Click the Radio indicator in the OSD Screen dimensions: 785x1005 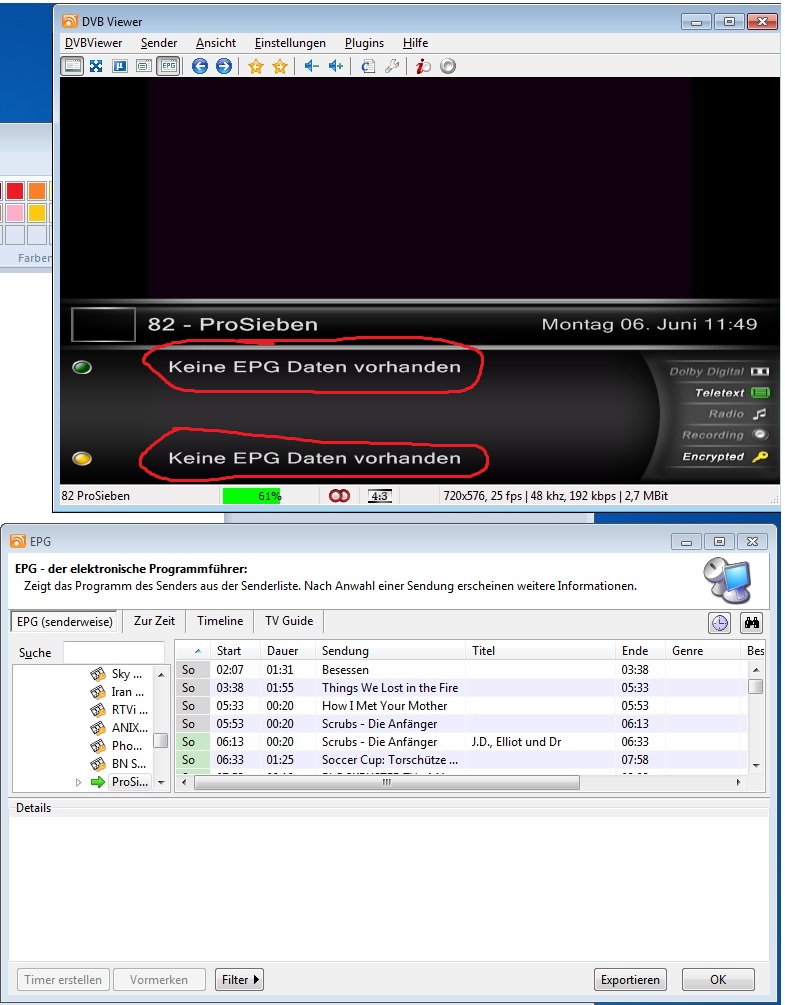[738, 414]
